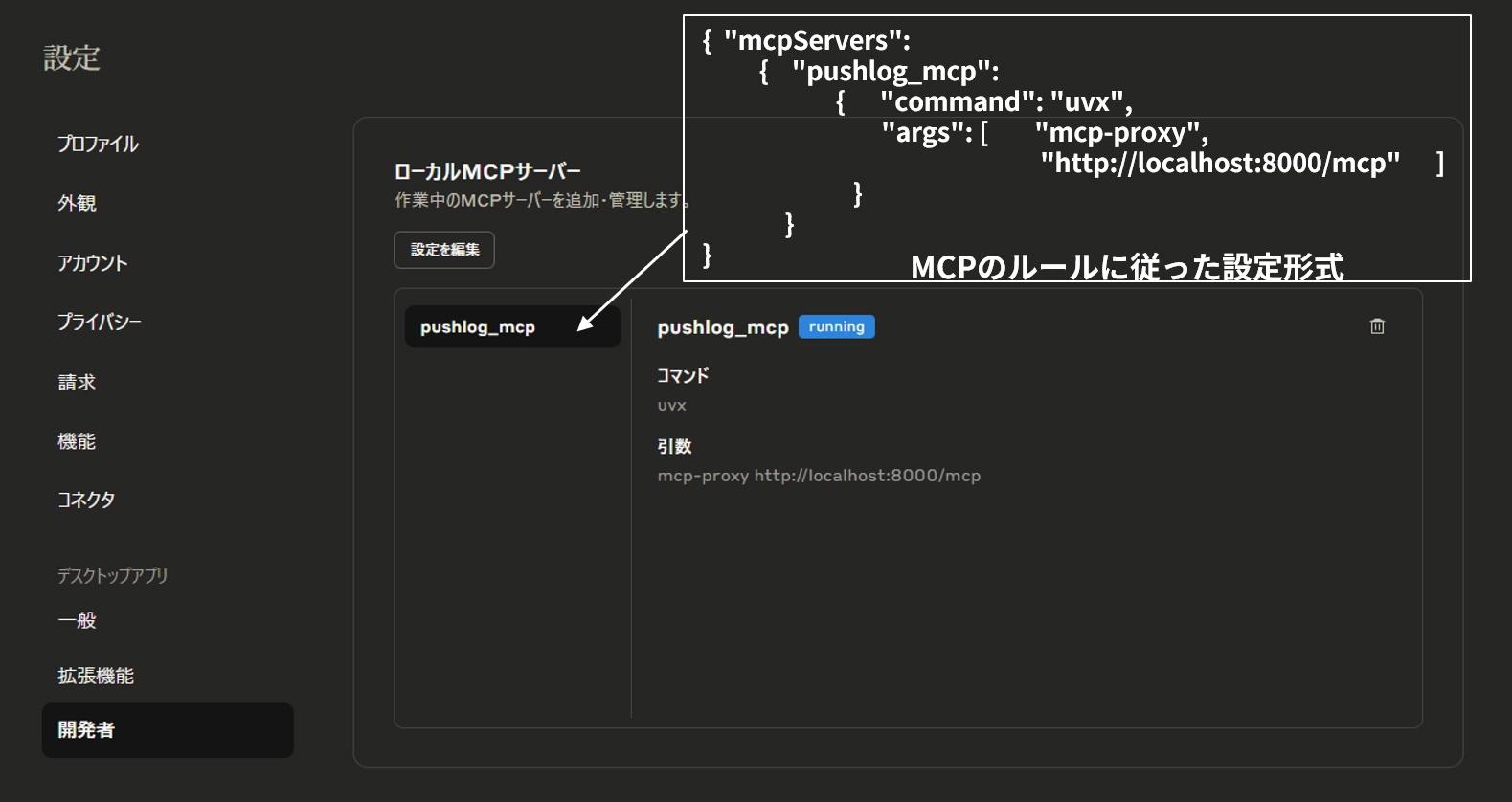Open the プロファイル settings page
The image size is (1512, 802).
98,144
